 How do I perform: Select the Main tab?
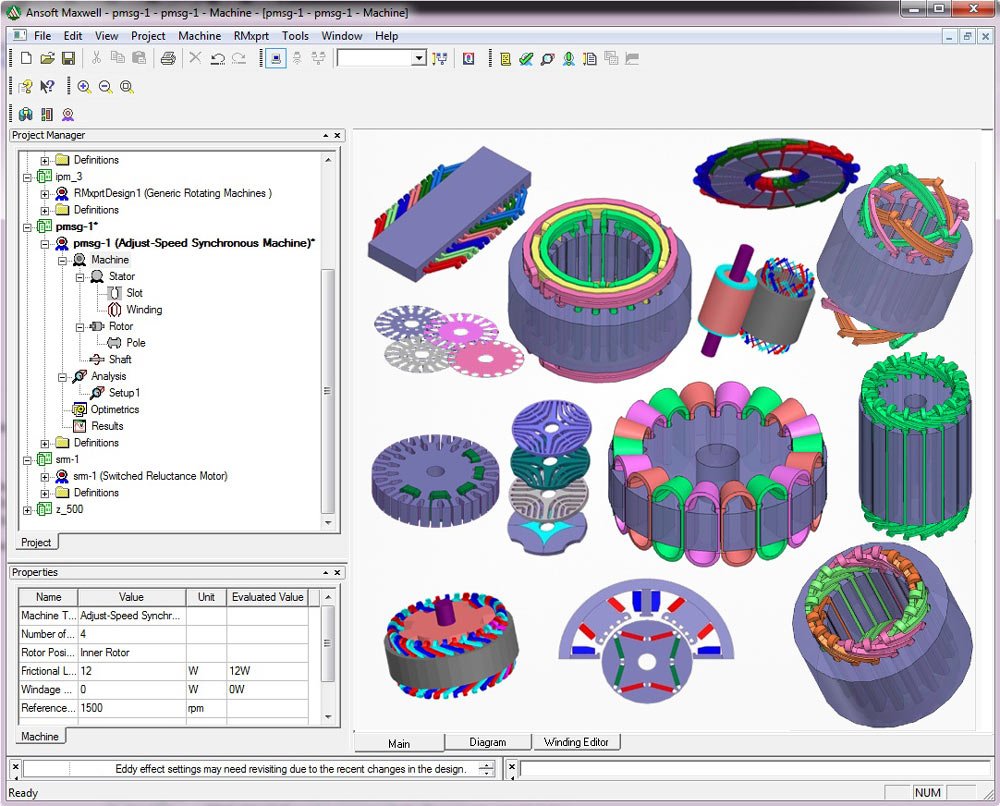(x=399, y=743)
